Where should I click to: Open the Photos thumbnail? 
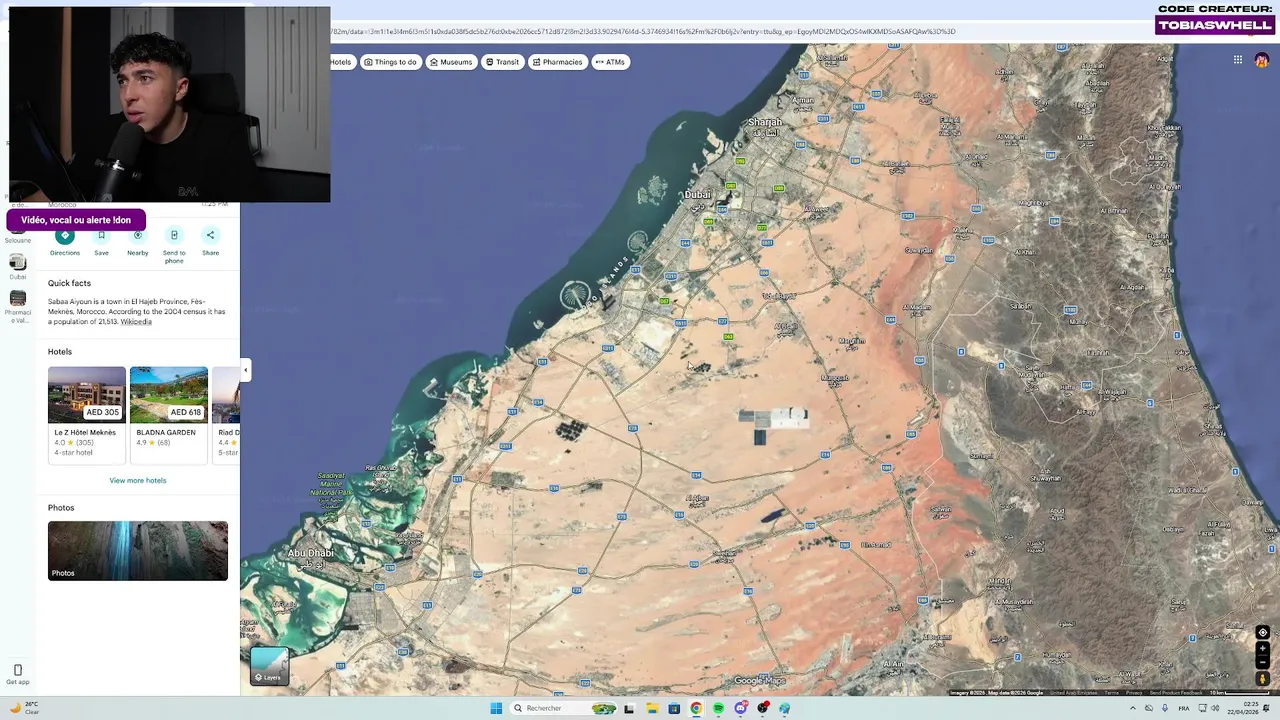(138, 550)
